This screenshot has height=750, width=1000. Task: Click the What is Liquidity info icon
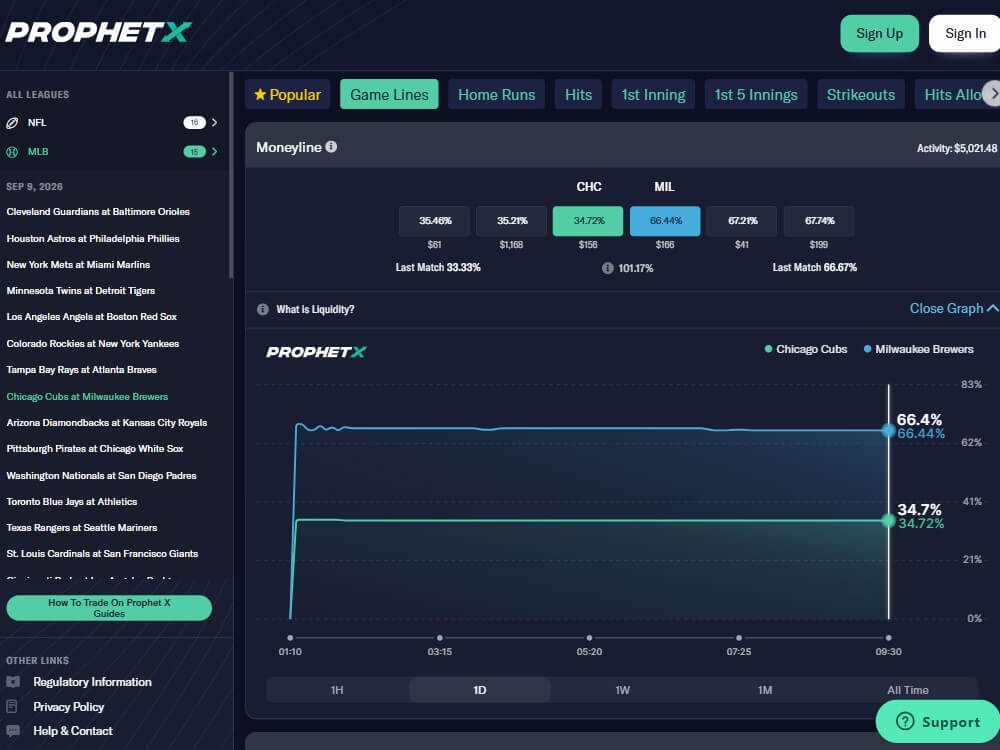(263, 309)
